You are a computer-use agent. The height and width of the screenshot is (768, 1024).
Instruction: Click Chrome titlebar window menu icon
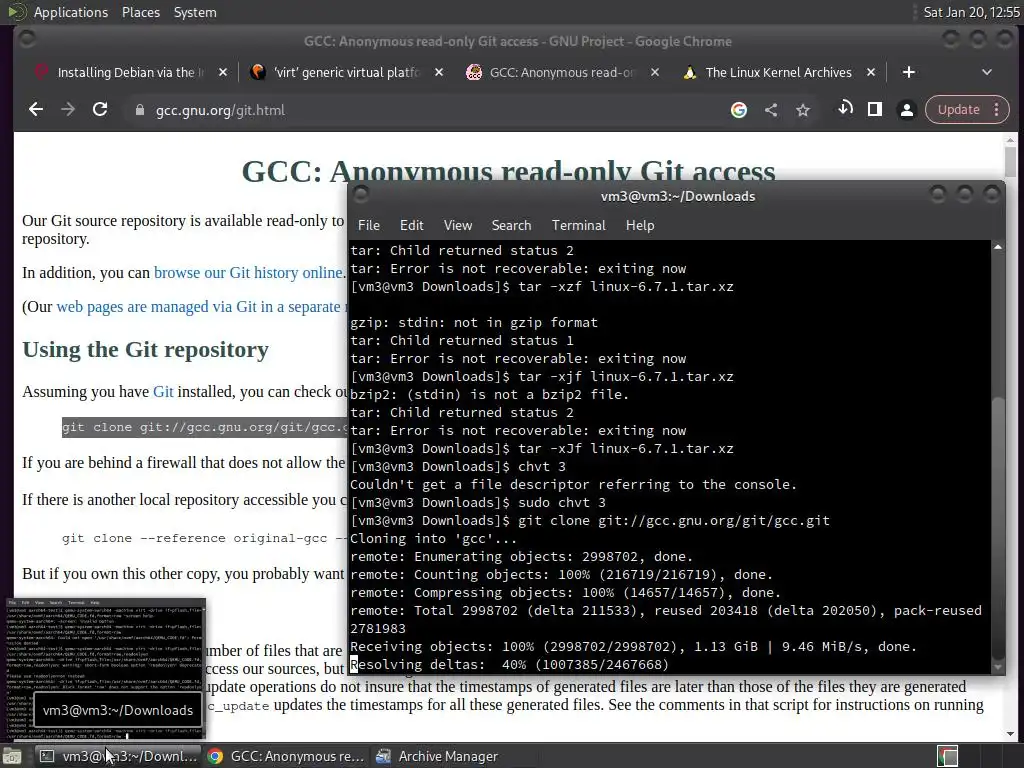[27, 39]
